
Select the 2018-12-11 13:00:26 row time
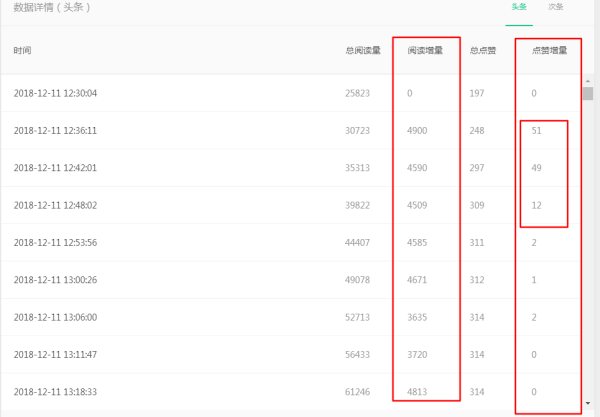coord(55,280)
